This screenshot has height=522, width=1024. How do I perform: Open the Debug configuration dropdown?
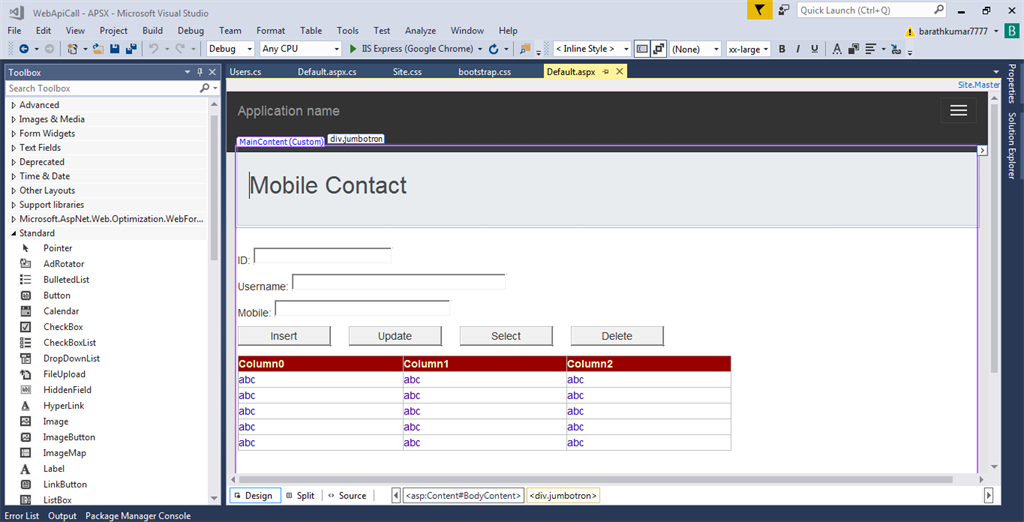[230, 49]
